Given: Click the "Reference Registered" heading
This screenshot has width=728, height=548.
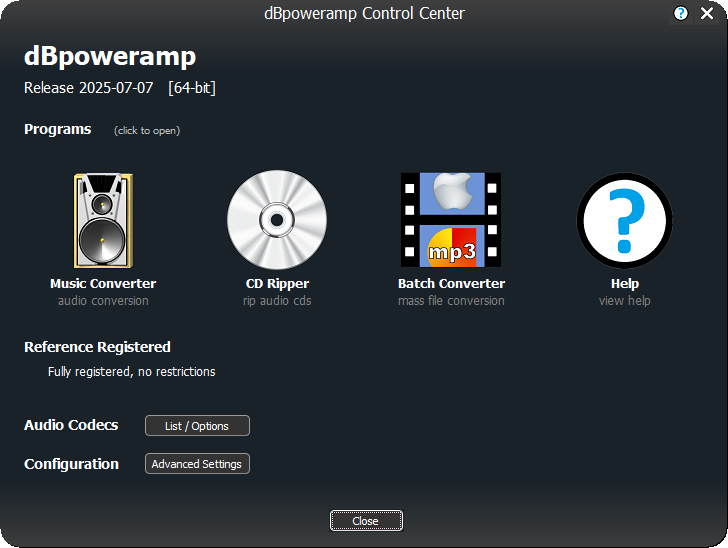Looking at the screenshot, I should (97, 347).
